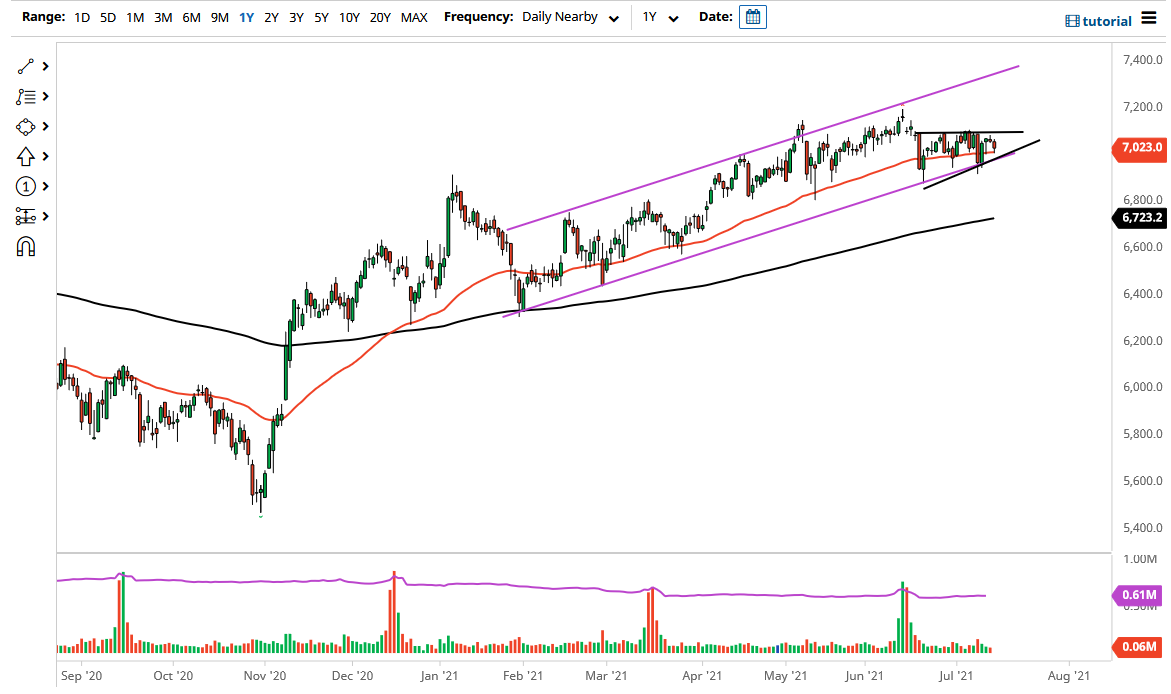Toggle the magnet snap tool
Image resolution: width=1171 pixels, height=694 pixels.
[x=27, y=246]
